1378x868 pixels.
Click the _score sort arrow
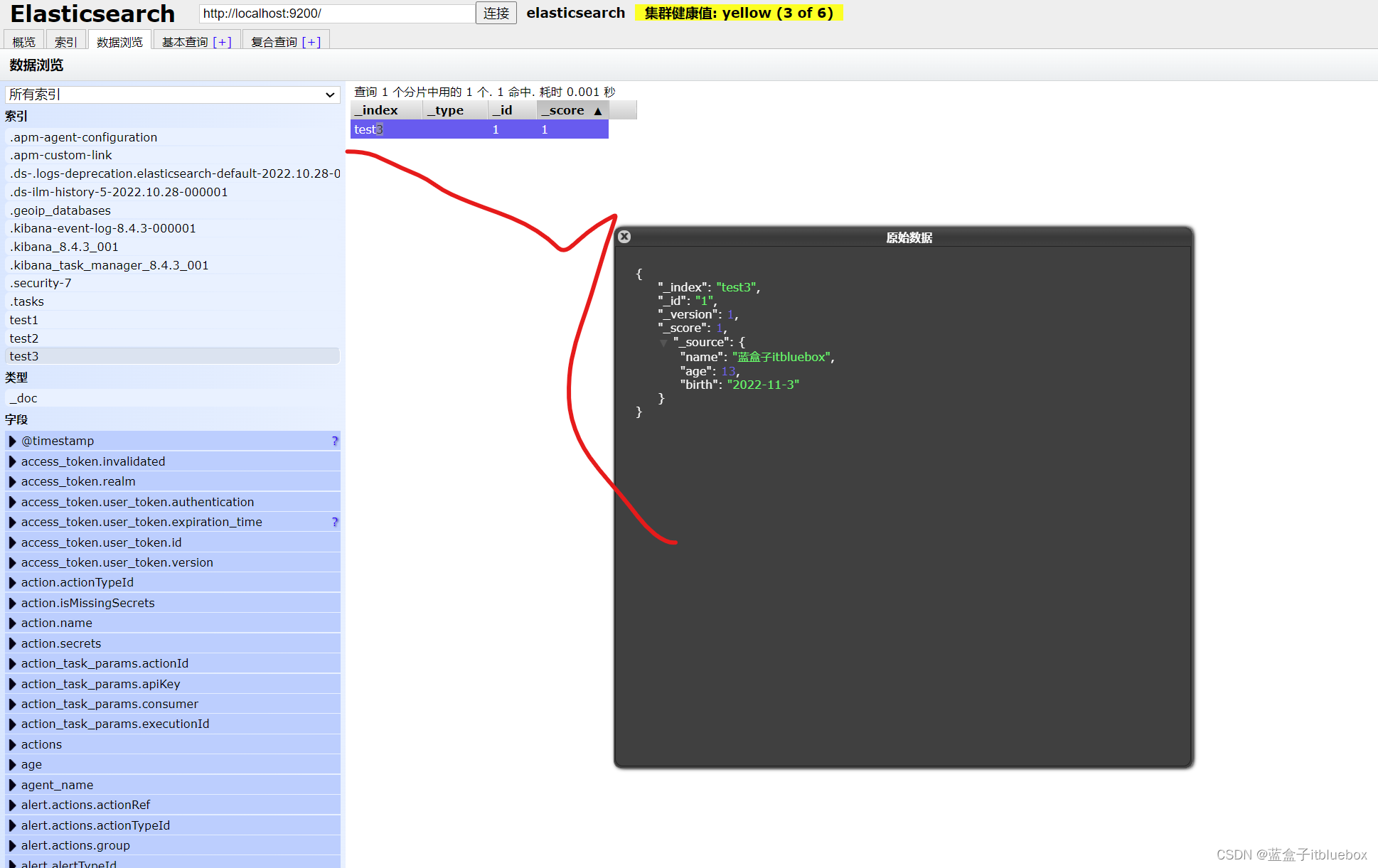[x=597, y=111]
